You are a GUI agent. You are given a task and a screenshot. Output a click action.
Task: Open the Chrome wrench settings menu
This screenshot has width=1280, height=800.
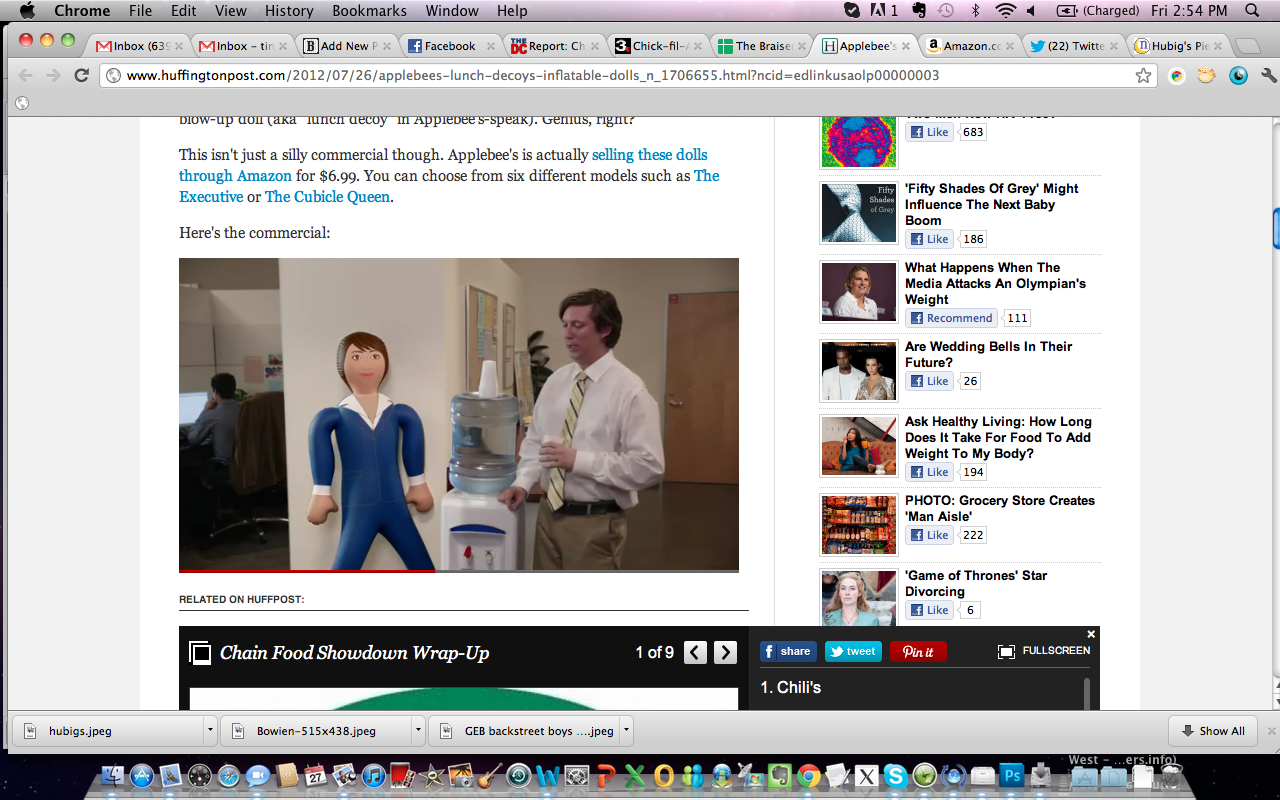[x=1268, y=76]
